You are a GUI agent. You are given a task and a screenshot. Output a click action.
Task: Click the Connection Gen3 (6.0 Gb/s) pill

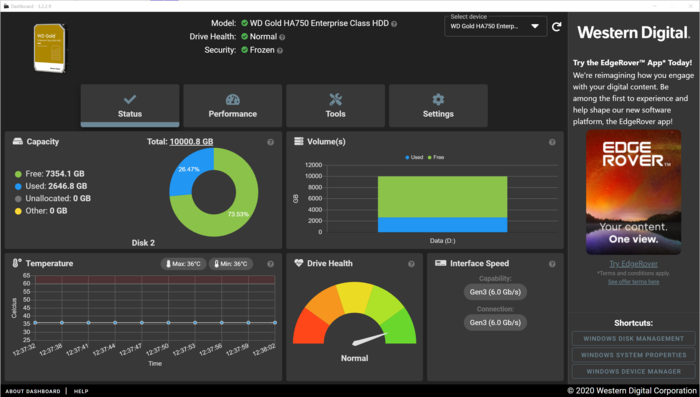(495, 322)
